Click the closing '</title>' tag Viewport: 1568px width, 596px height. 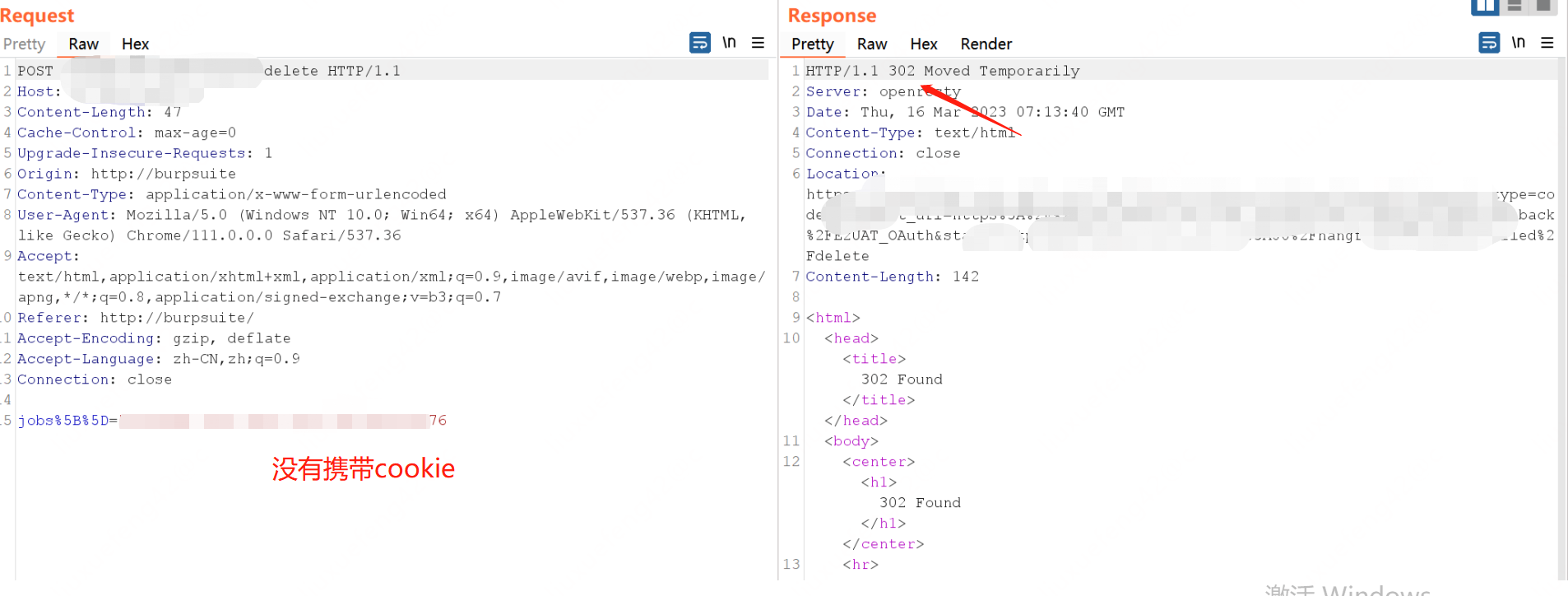coord(879,400)
